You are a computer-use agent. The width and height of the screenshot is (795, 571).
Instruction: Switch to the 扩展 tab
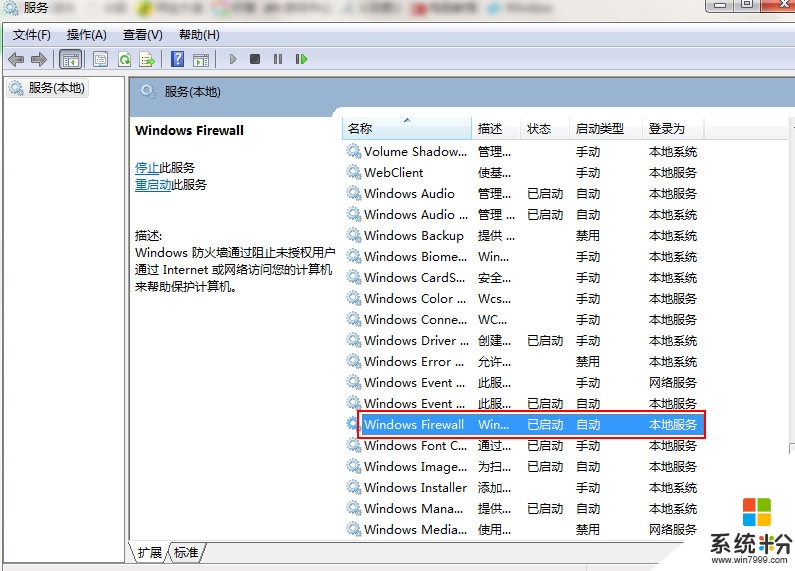pos(150,552)
